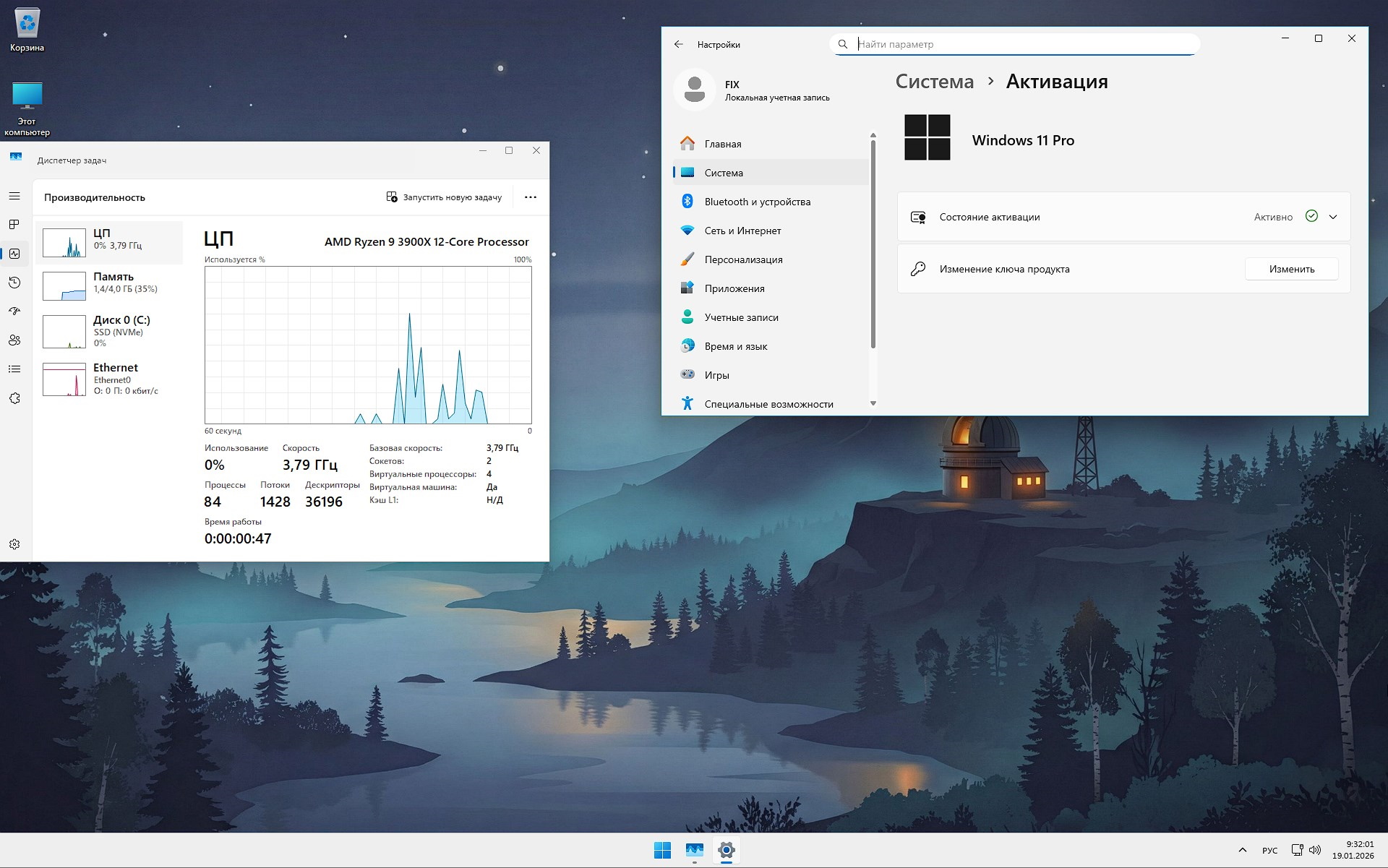
Task: Open Task Manager settings gear
Action: tap(14, 544)
